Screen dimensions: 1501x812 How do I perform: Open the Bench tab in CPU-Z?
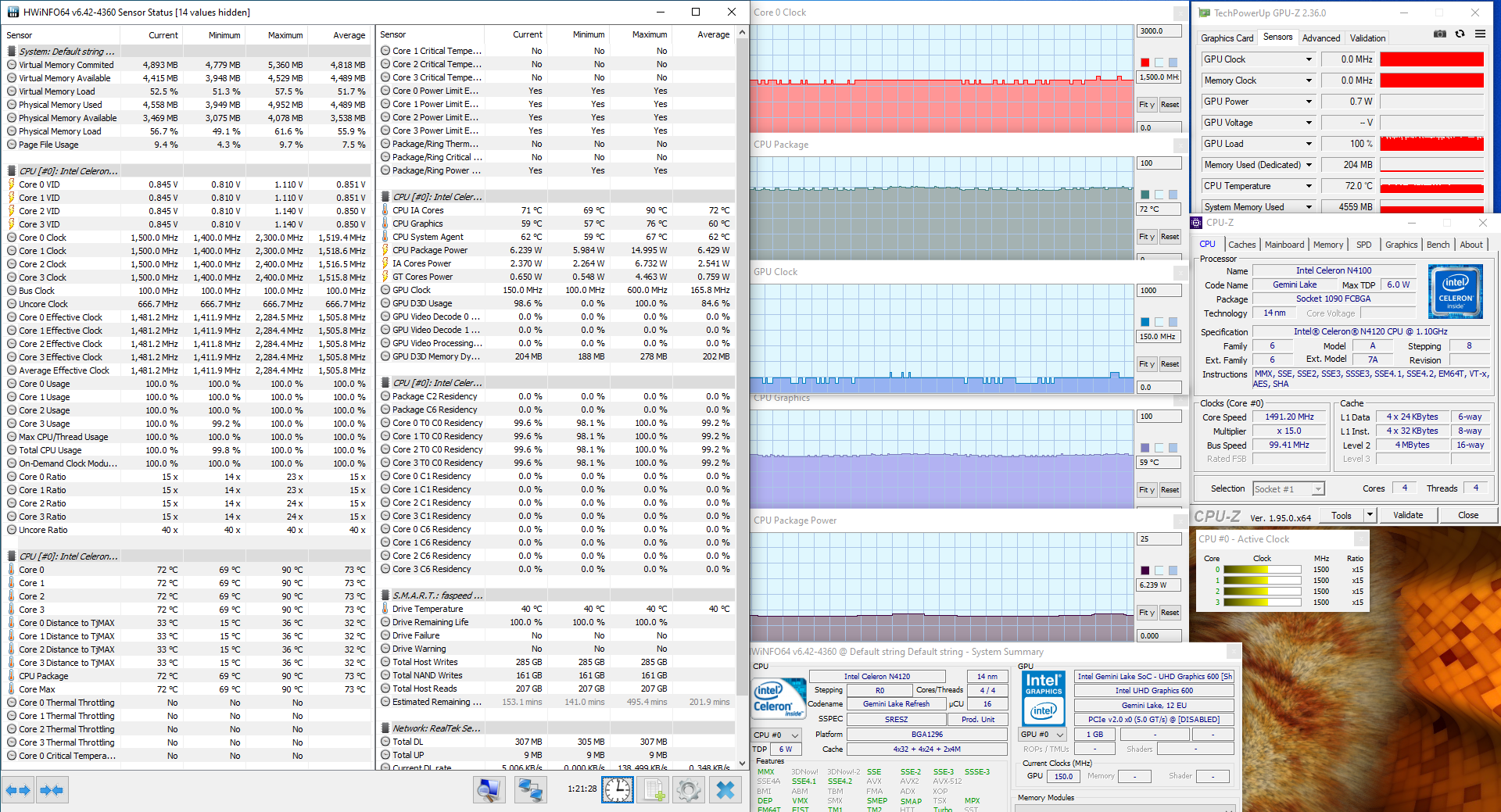[1438, 245]
